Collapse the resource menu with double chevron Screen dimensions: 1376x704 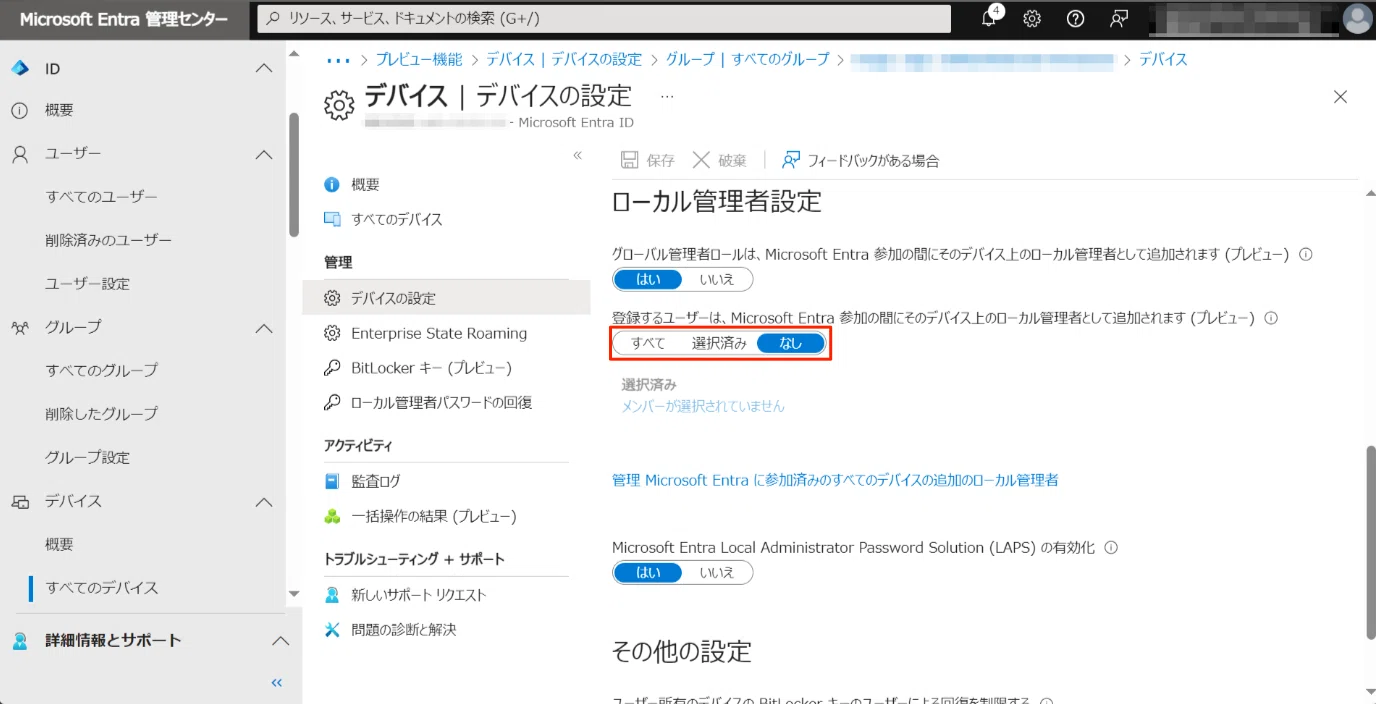577,155
